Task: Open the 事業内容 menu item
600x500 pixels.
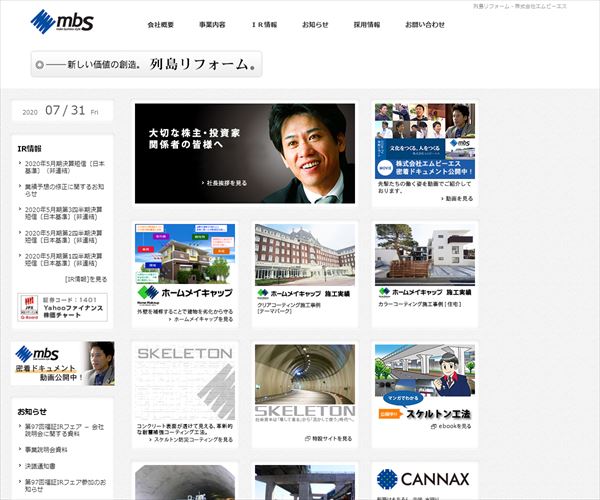Action: point(212,24)
